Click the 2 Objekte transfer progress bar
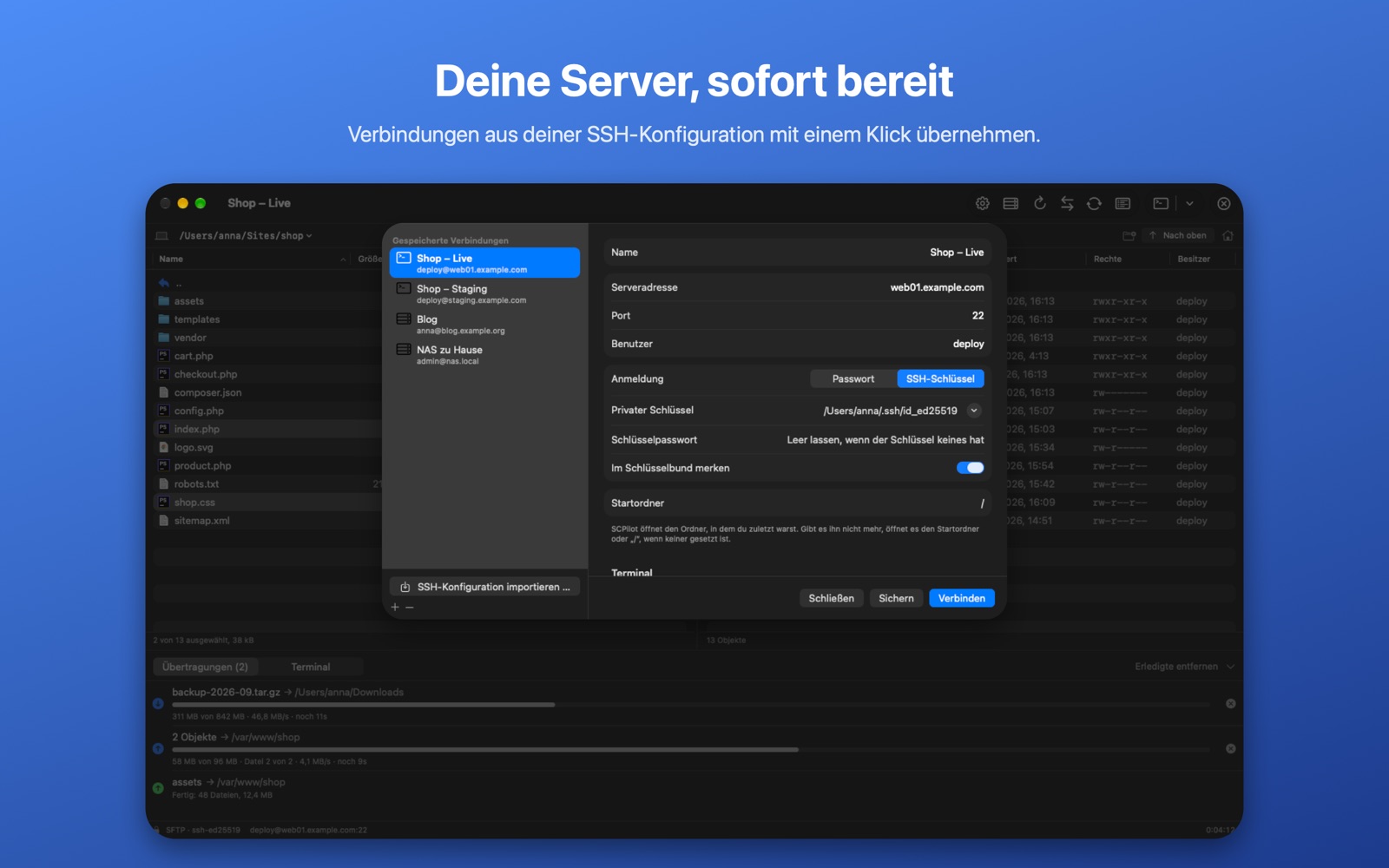 (x=690, y=749)
